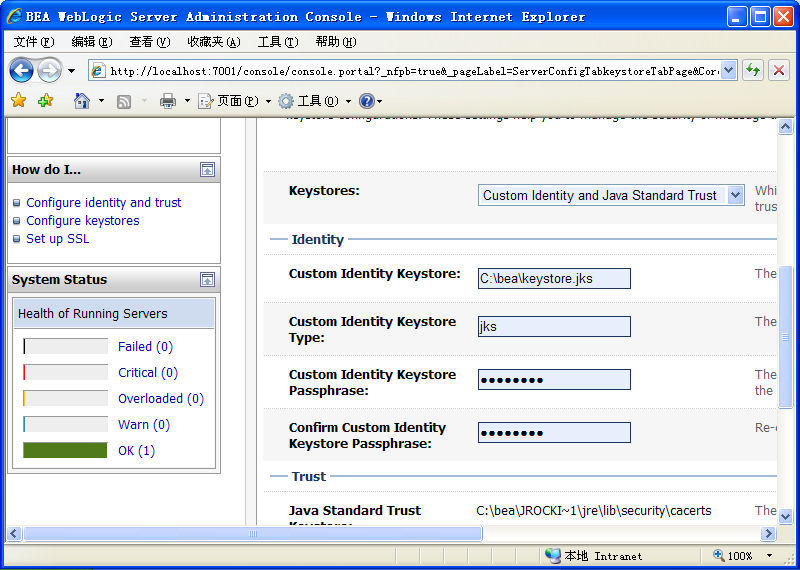Open the Favorites star icon
The height and width of the screenshot is (570, 800).
pos(18,101)
